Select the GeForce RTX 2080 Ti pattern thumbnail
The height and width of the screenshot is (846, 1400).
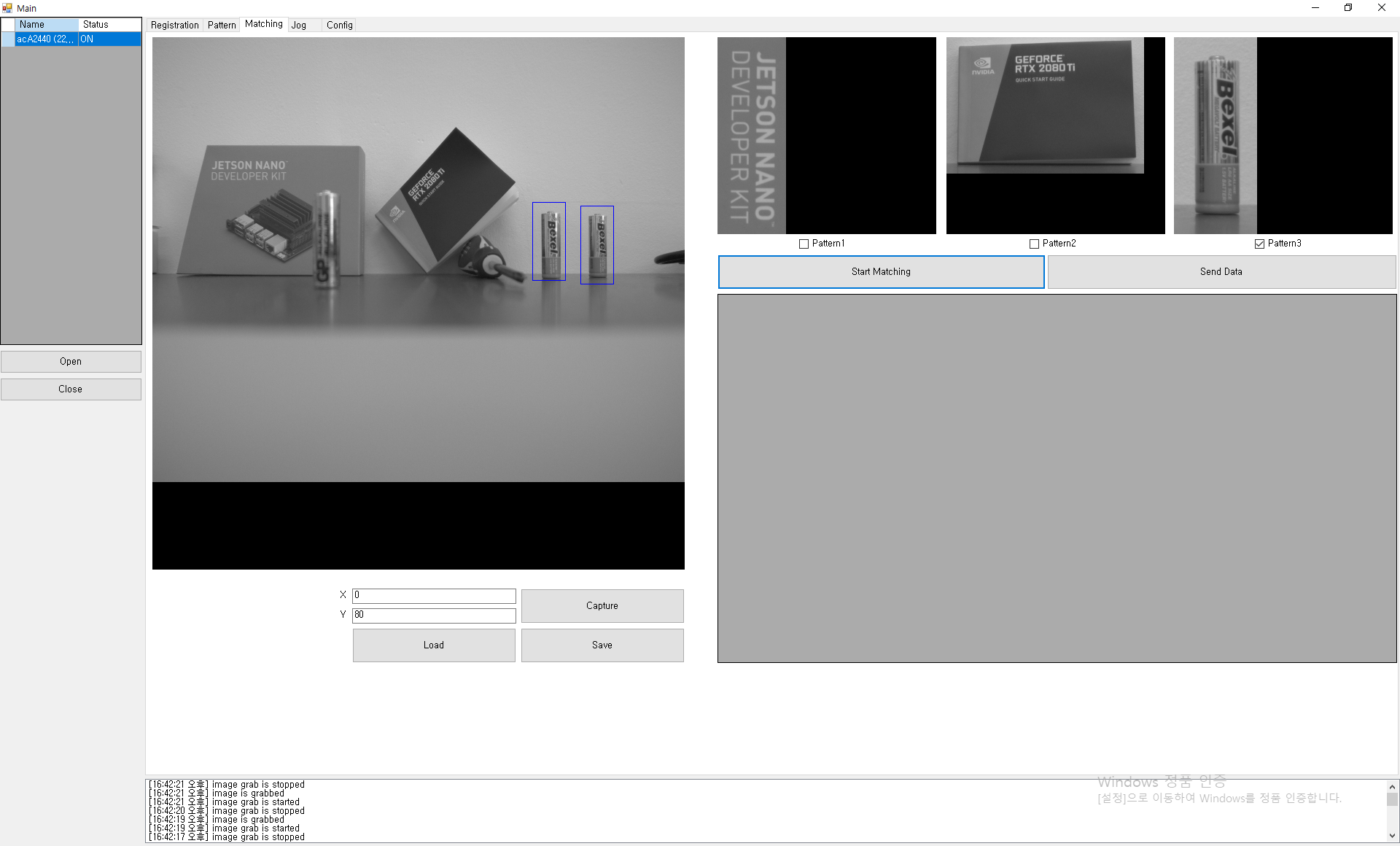point(1056,136)
